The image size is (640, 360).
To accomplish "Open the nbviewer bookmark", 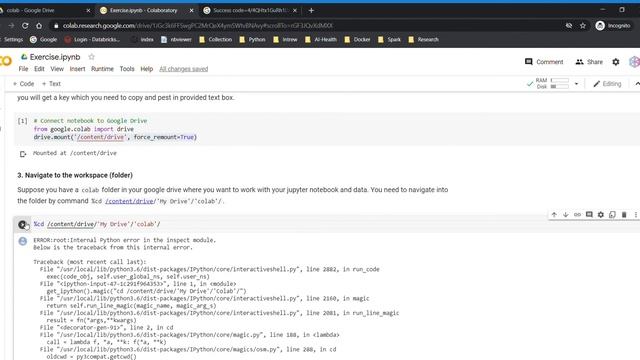I will pos(176,40).
